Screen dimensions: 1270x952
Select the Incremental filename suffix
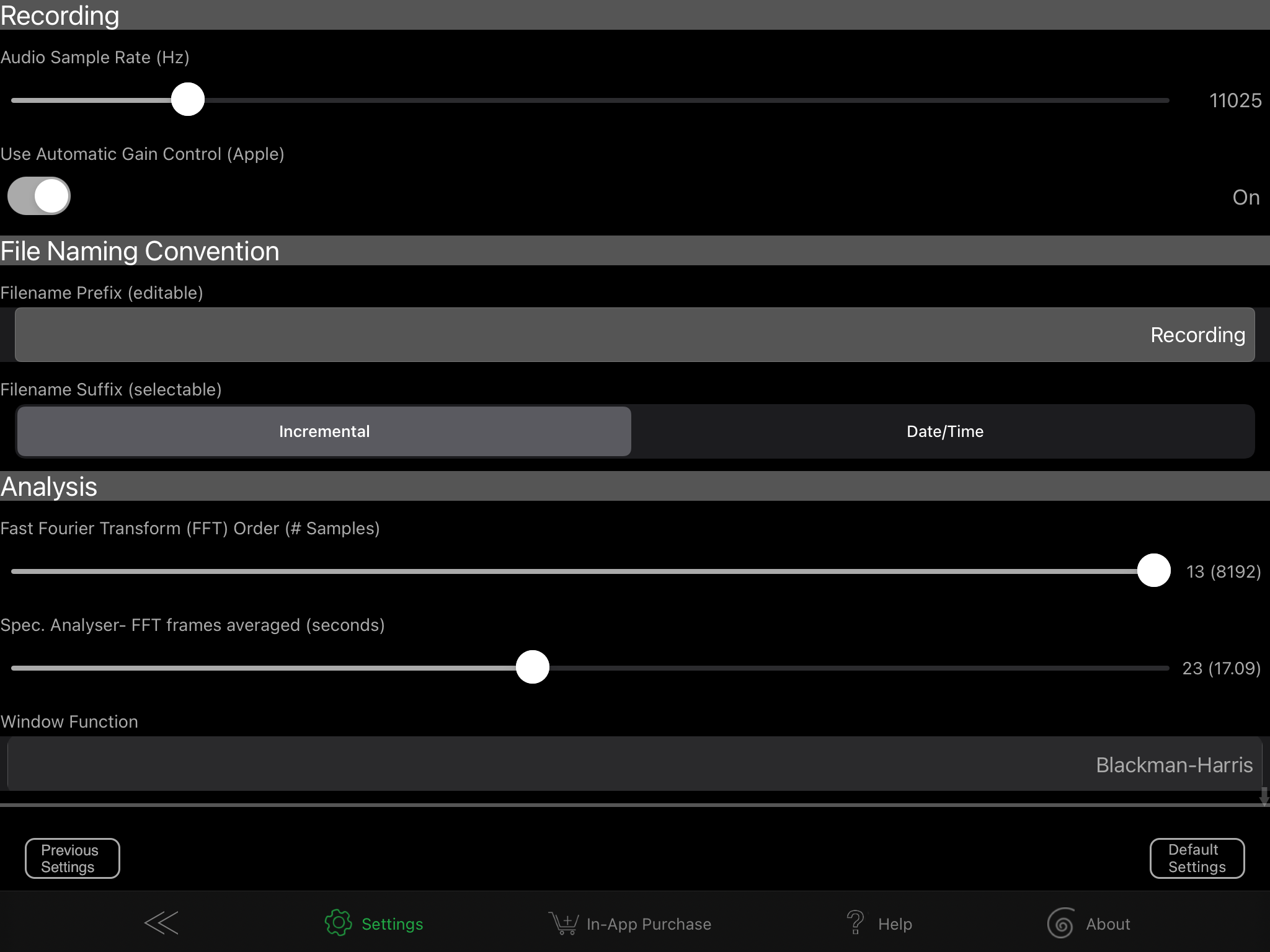324,431
